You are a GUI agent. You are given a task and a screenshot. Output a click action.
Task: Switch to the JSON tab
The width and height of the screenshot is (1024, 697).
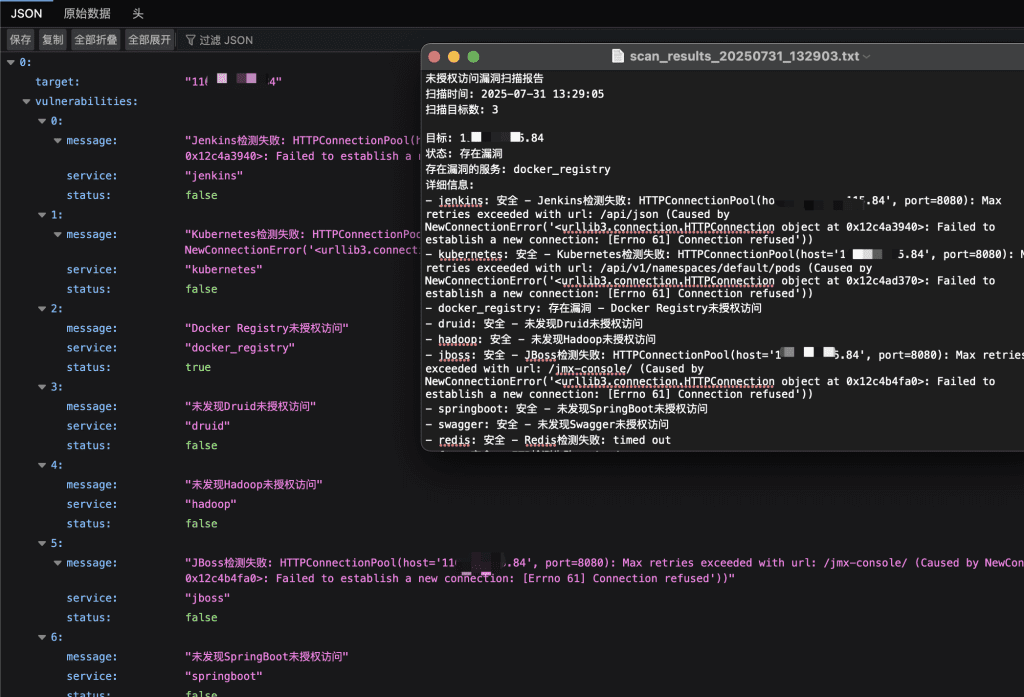point(26,13)
